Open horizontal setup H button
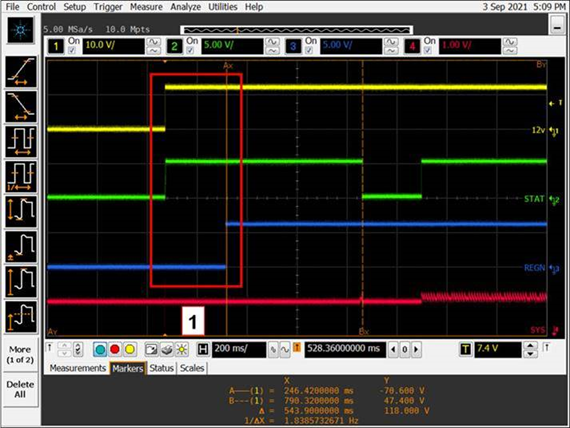 point(203,349)
